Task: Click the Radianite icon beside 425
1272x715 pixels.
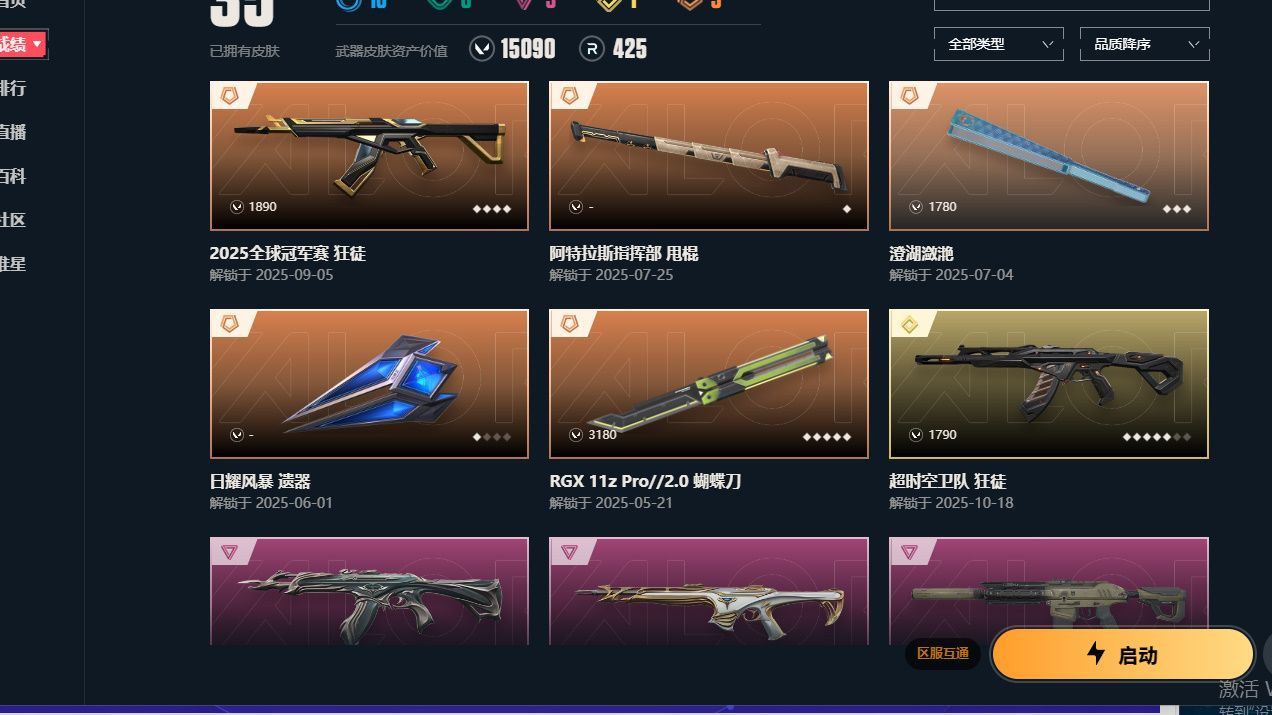Action: click(591, 48)
